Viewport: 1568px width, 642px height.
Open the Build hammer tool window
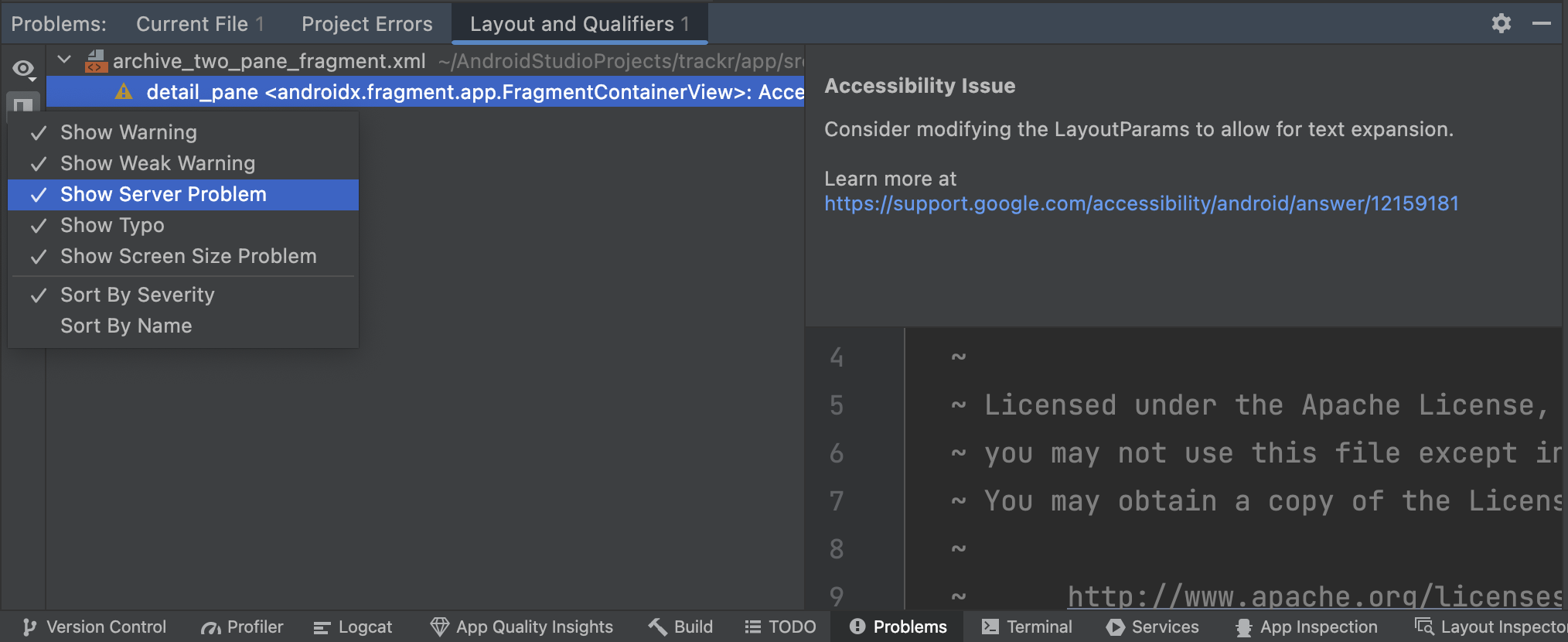pos(680,627)
